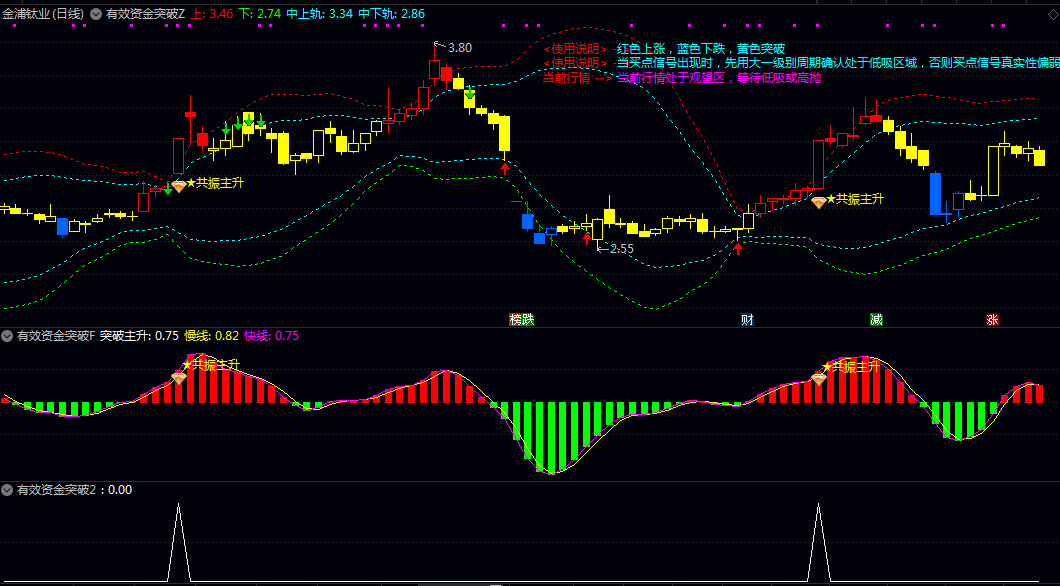Click the first diamond icon beside 共振主升 in main chart
Image resolution: width=1060 pixels, height=586 pixels.
pos(178,186)
